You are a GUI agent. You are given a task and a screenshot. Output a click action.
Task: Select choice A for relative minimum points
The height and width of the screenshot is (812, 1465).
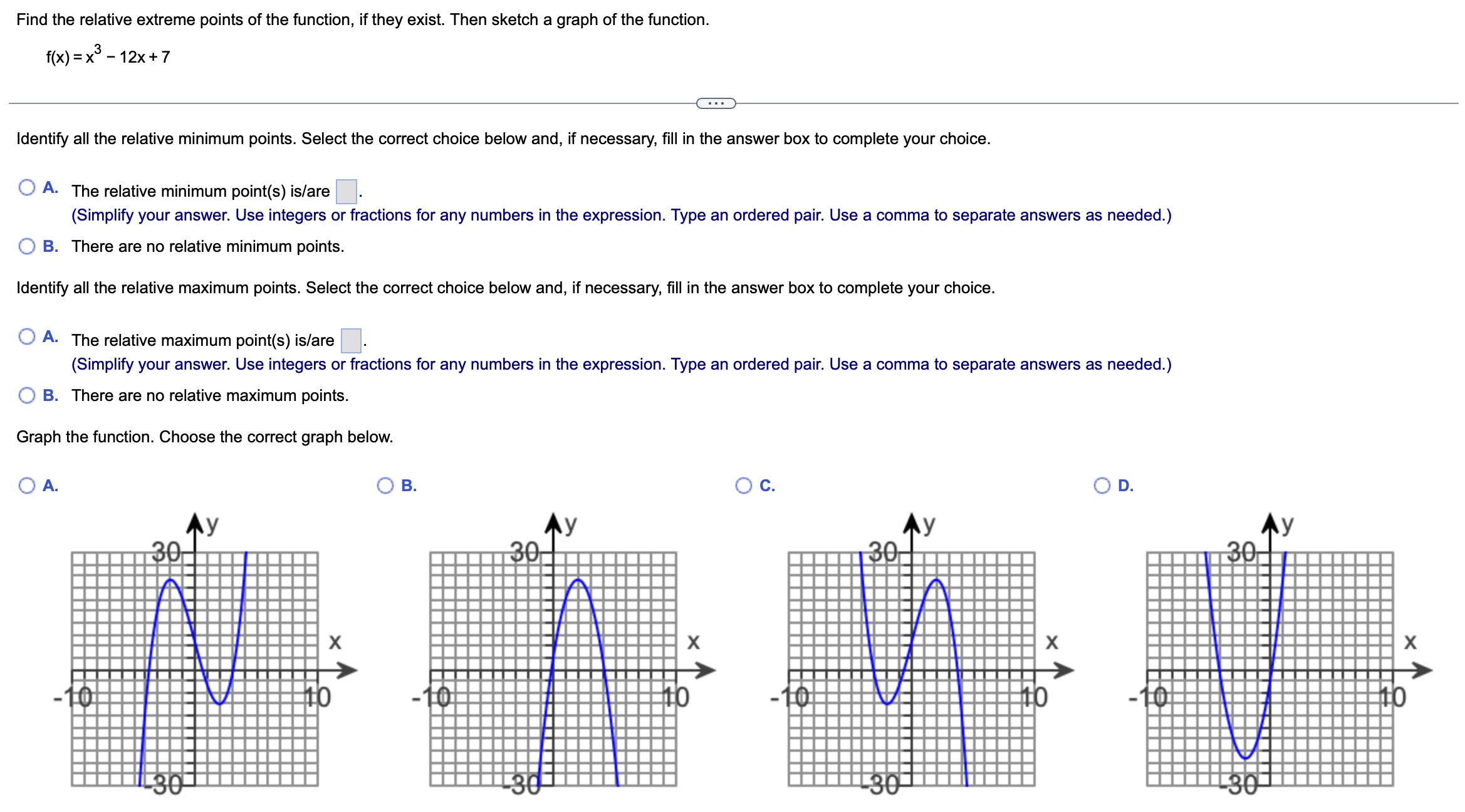[x=26, y=187]
